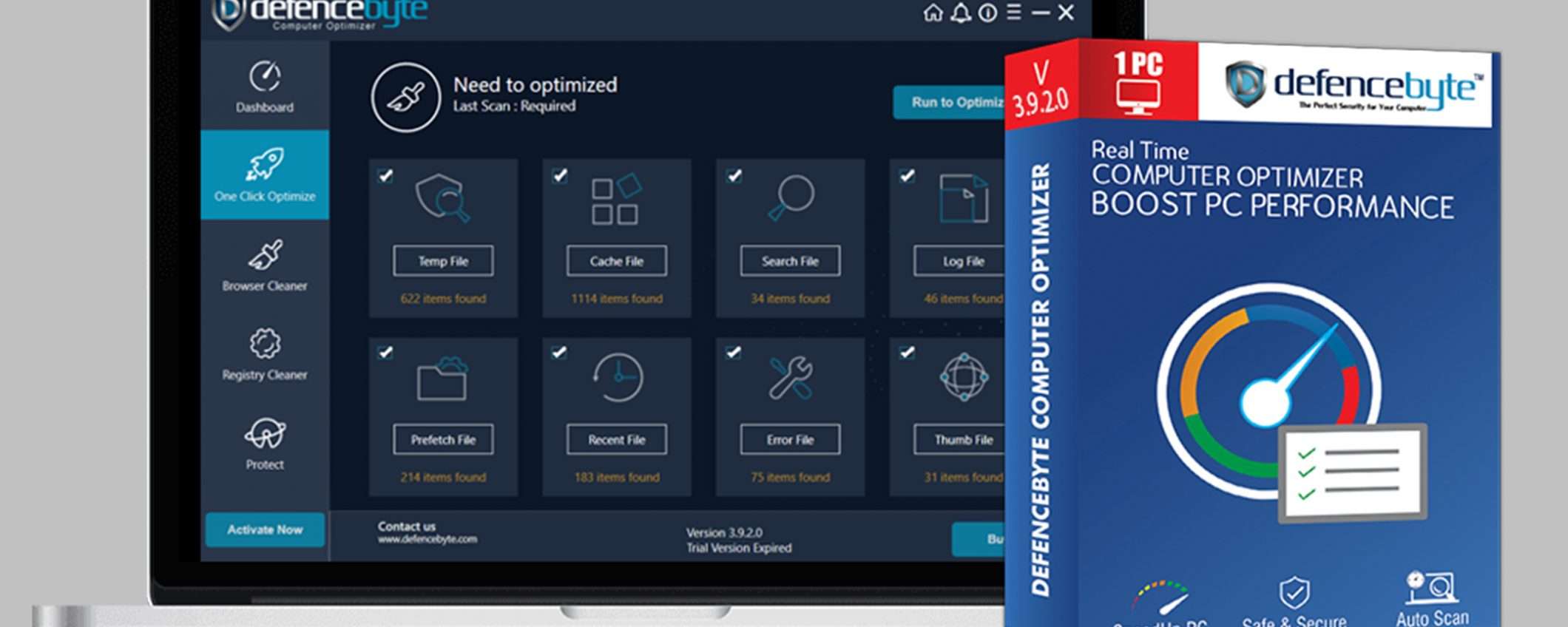1568x627 pixels.
Task: Click the Activate Now button
Action: [265, 529]
